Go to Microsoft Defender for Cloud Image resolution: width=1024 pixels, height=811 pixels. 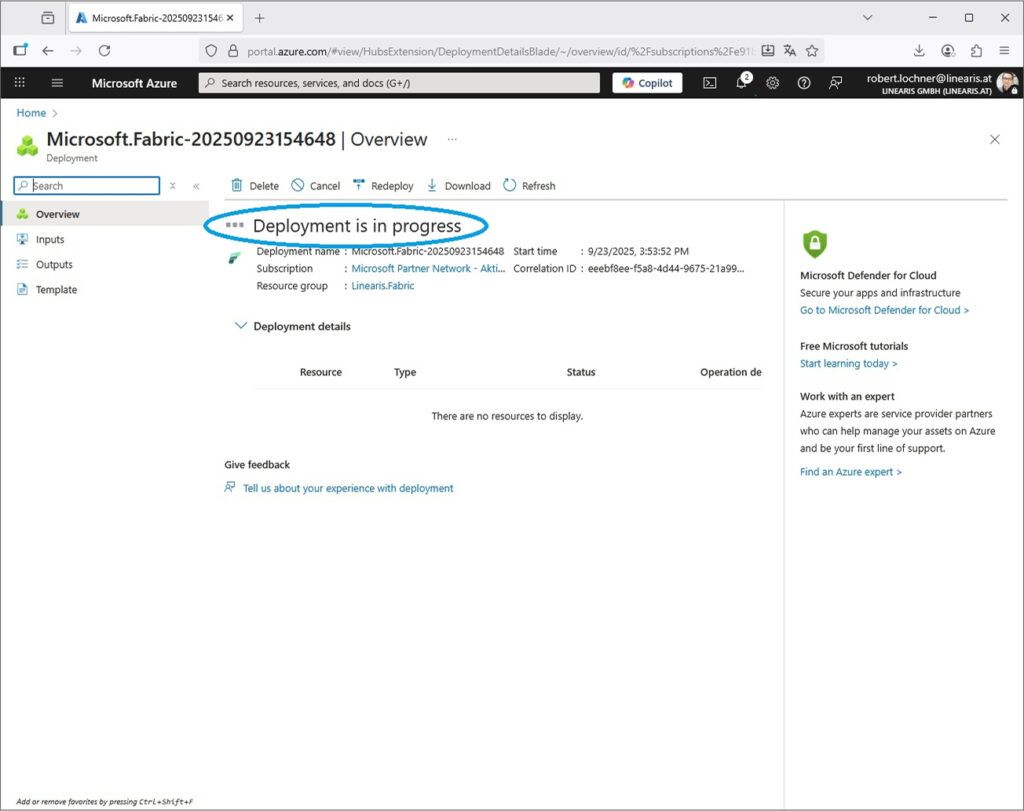[884, 310]
